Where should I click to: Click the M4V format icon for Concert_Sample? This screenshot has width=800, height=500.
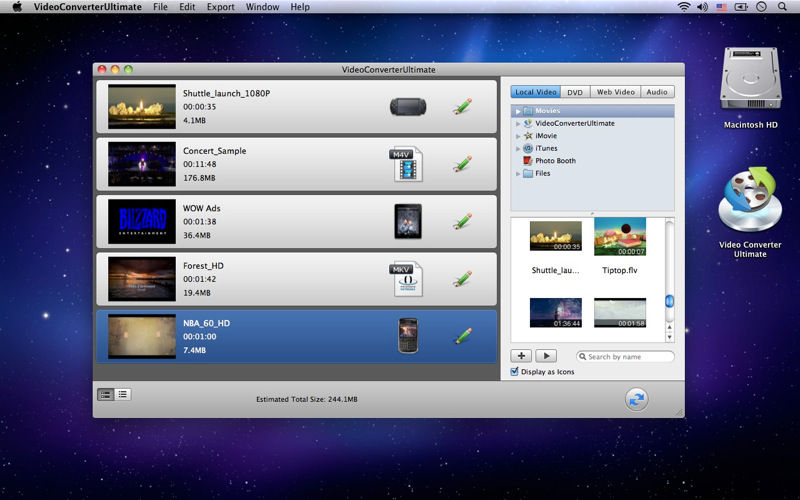pyautogui.click(x=407, y=164)
